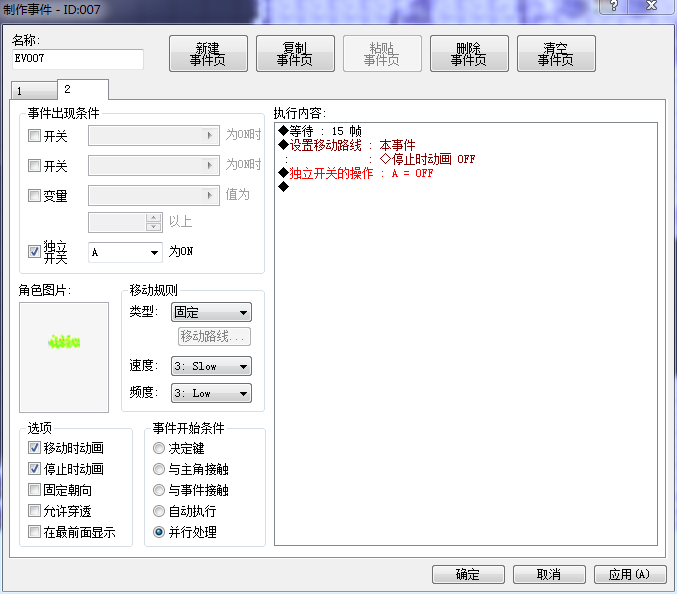677x594 pixels.
Task: Select the 设置移动路线 : 本事件 command line
Action: (347, 145)
